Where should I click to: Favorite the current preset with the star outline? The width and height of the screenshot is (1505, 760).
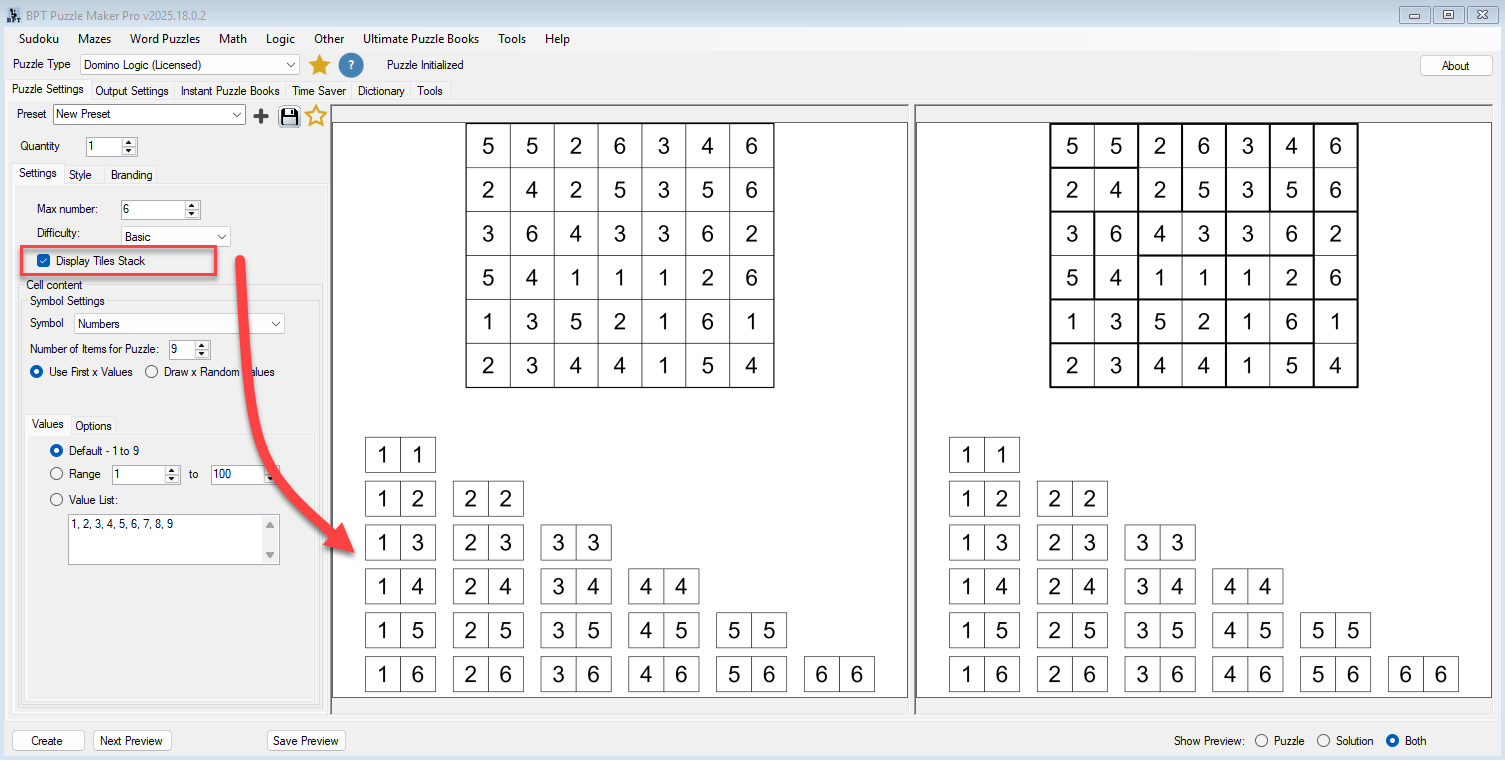point(315,115)
